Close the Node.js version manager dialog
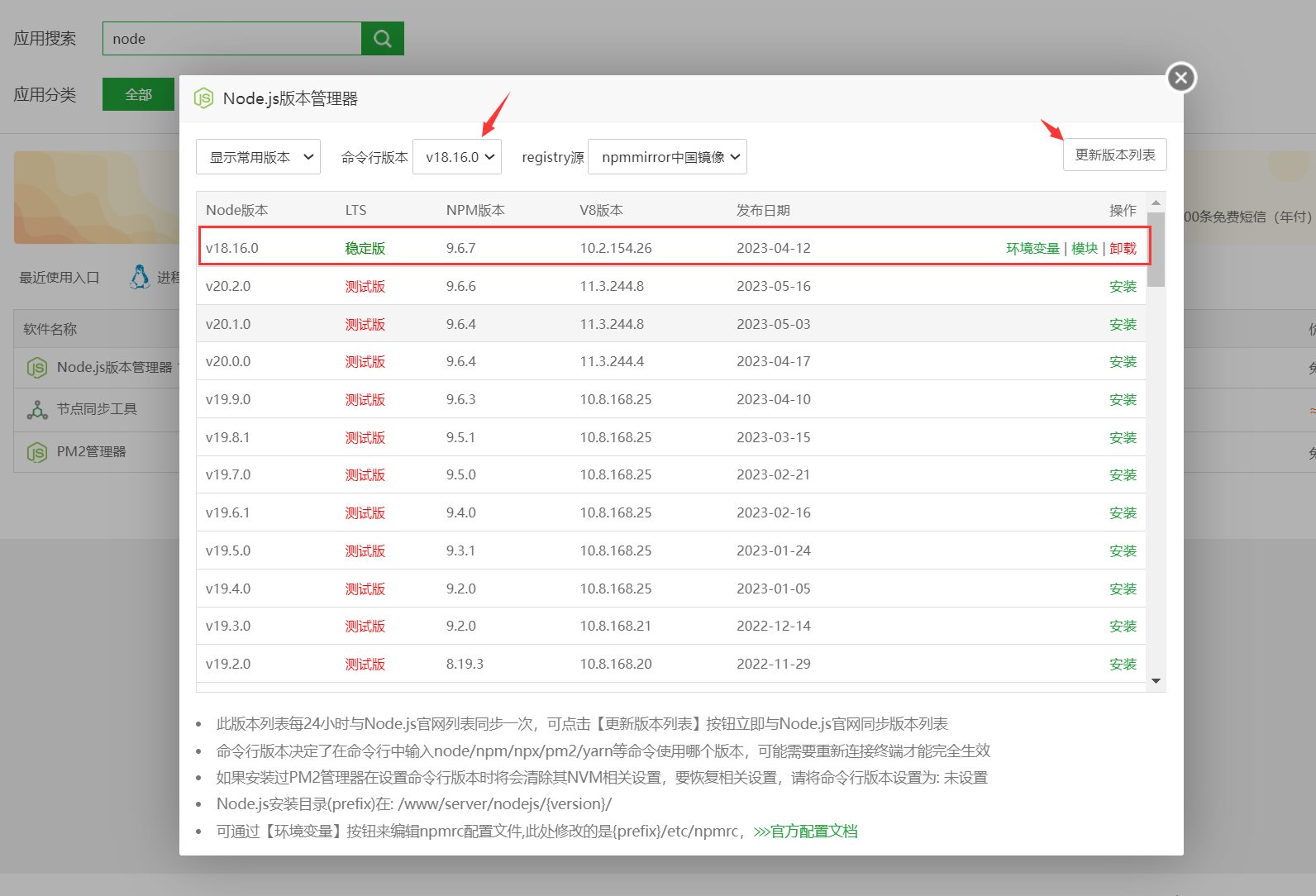Image resolution: width=1316 pixels, height=896 pixels. [x=1181, y=78]
